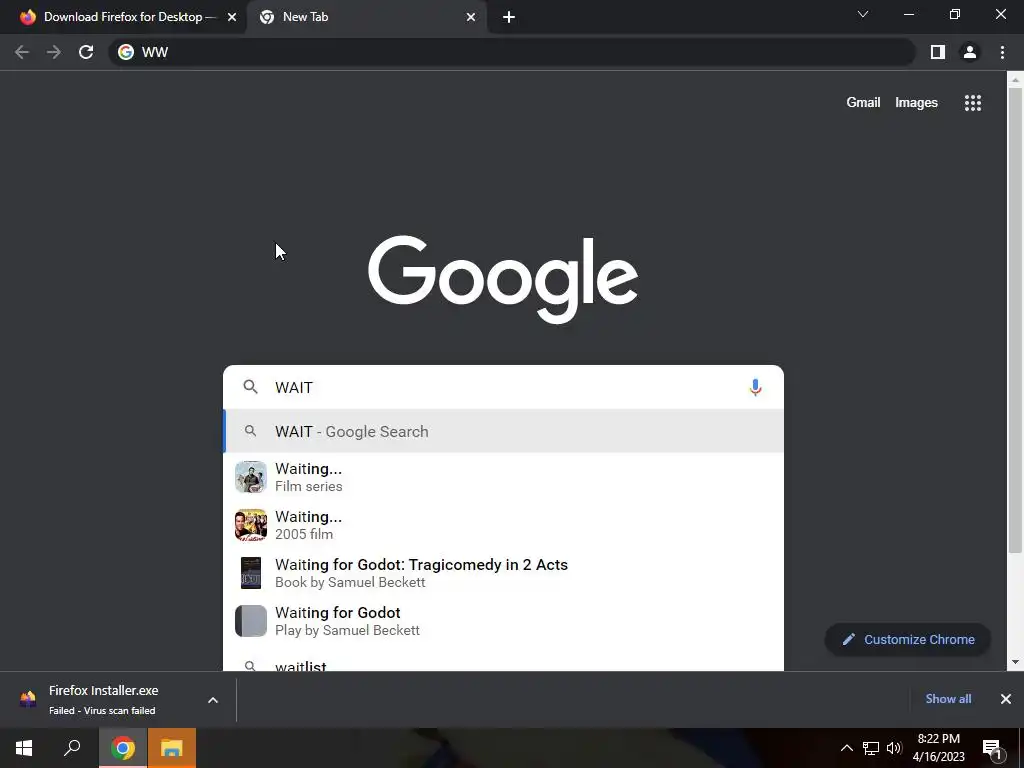Click into the search box with WAIT
Viewport: 1024px width, 768px height.
tap(504, 387)
